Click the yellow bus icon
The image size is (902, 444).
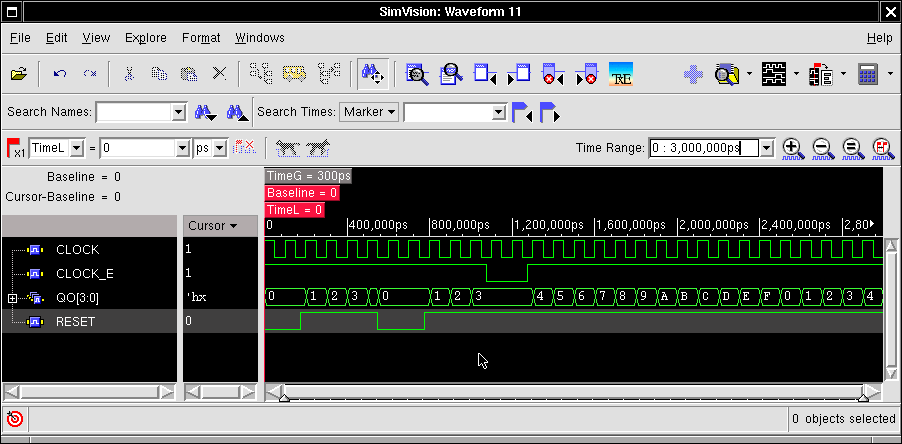pyautogui.click(x=294, y=74)
